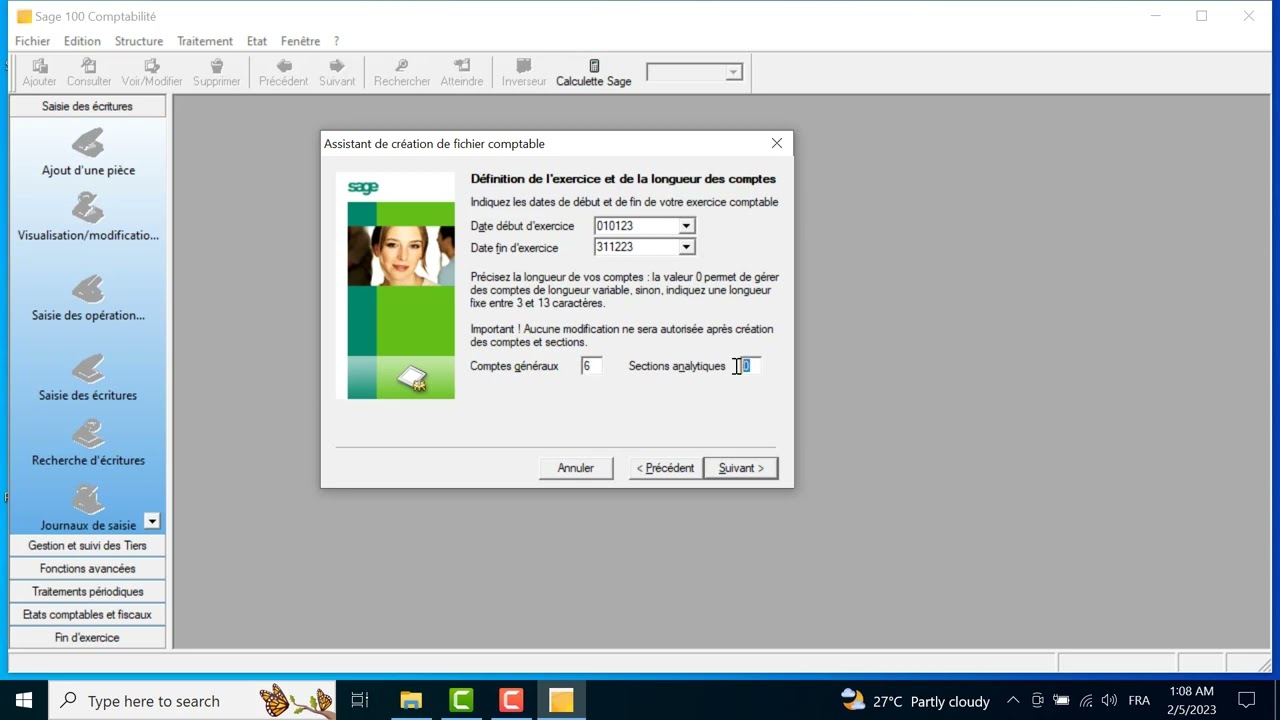The width and height of the screenshot is (1280, 720).
Task: Open the Structure menu
Action: pyautogui.click(x=139, y=41)
